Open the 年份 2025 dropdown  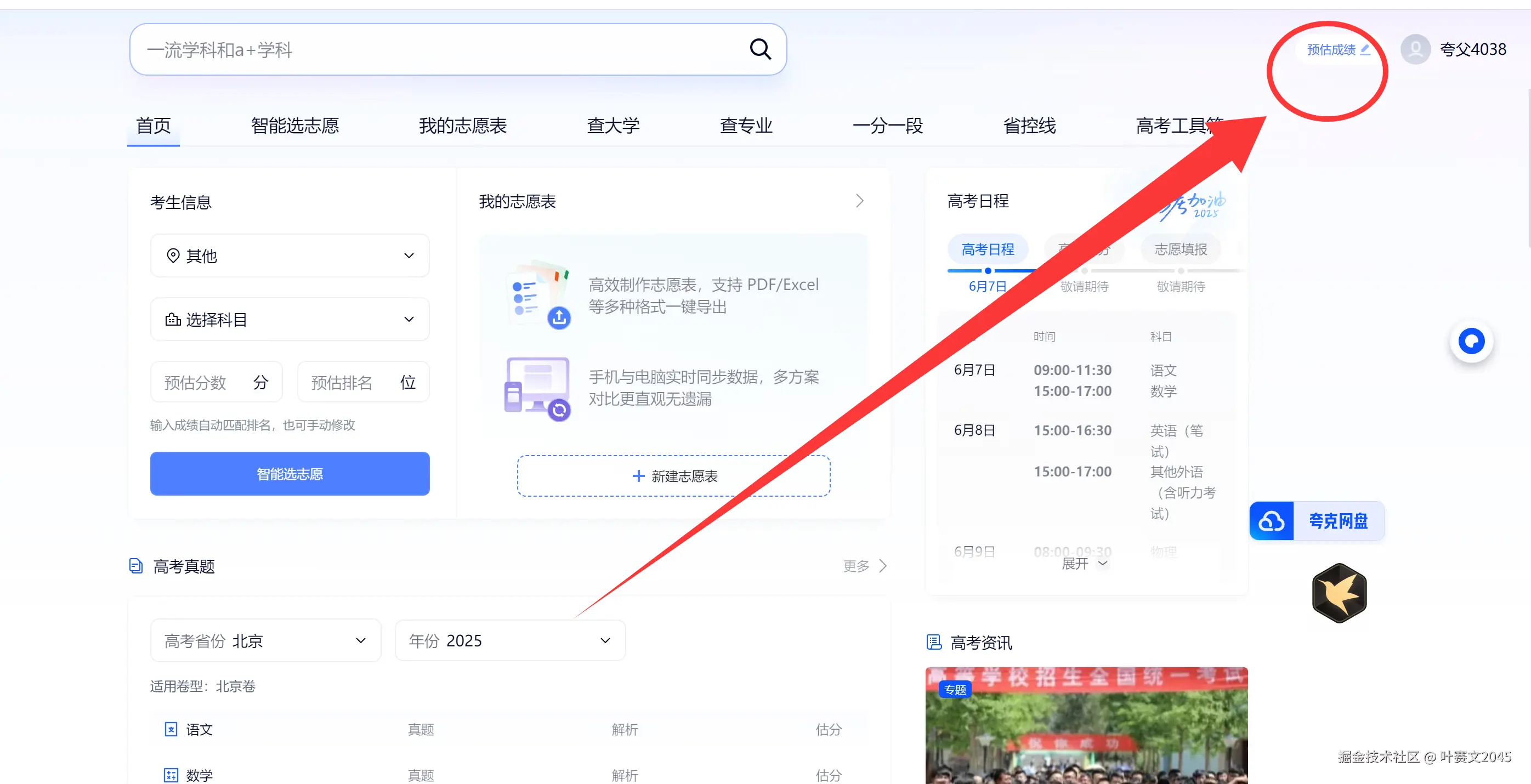[509, 641]
